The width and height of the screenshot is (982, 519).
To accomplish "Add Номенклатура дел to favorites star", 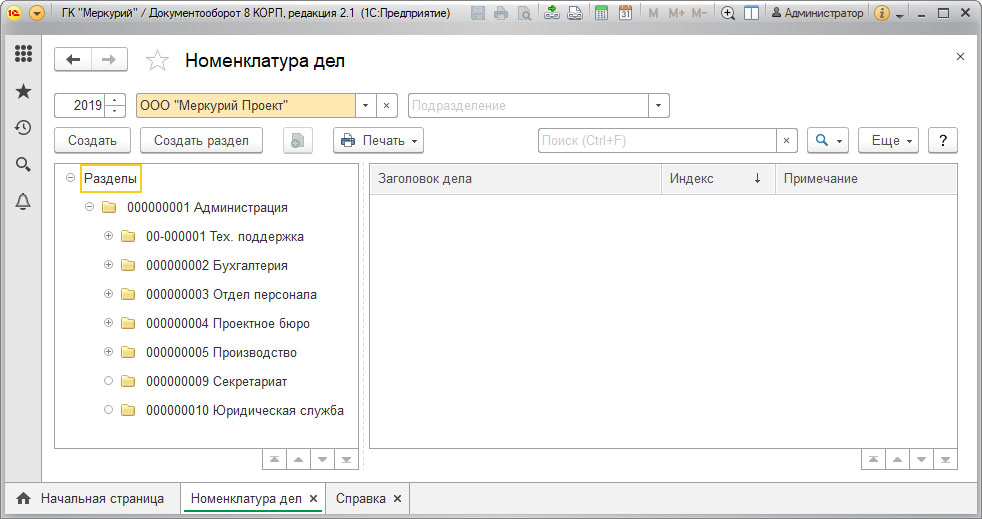I will tap(157, 61).
